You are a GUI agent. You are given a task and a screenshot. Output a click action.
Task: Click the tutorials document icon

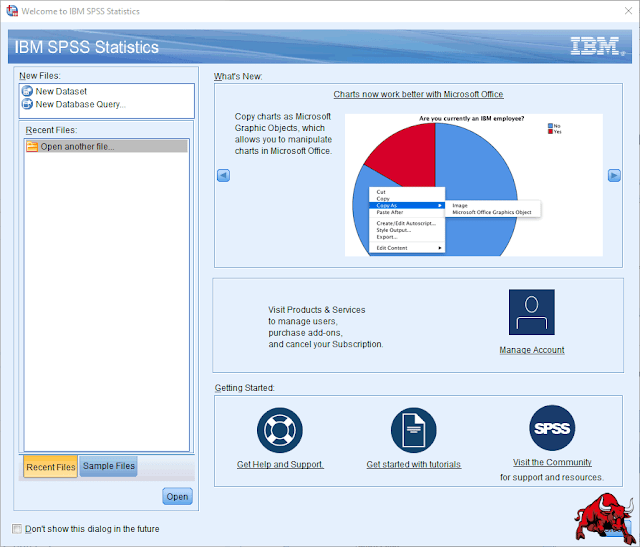413,430
